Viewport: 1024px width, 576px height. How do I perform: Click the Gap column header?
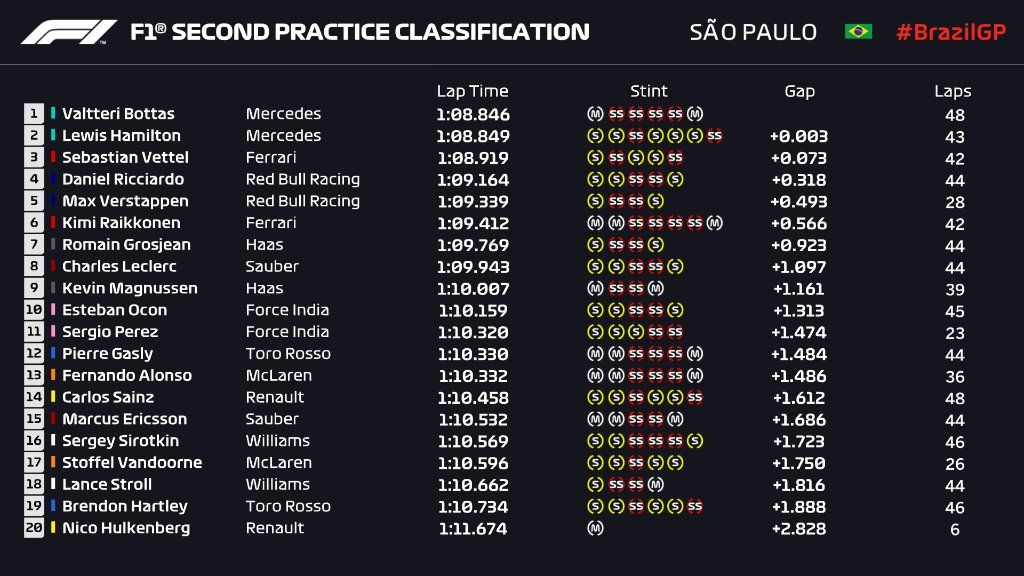[799, 91]
